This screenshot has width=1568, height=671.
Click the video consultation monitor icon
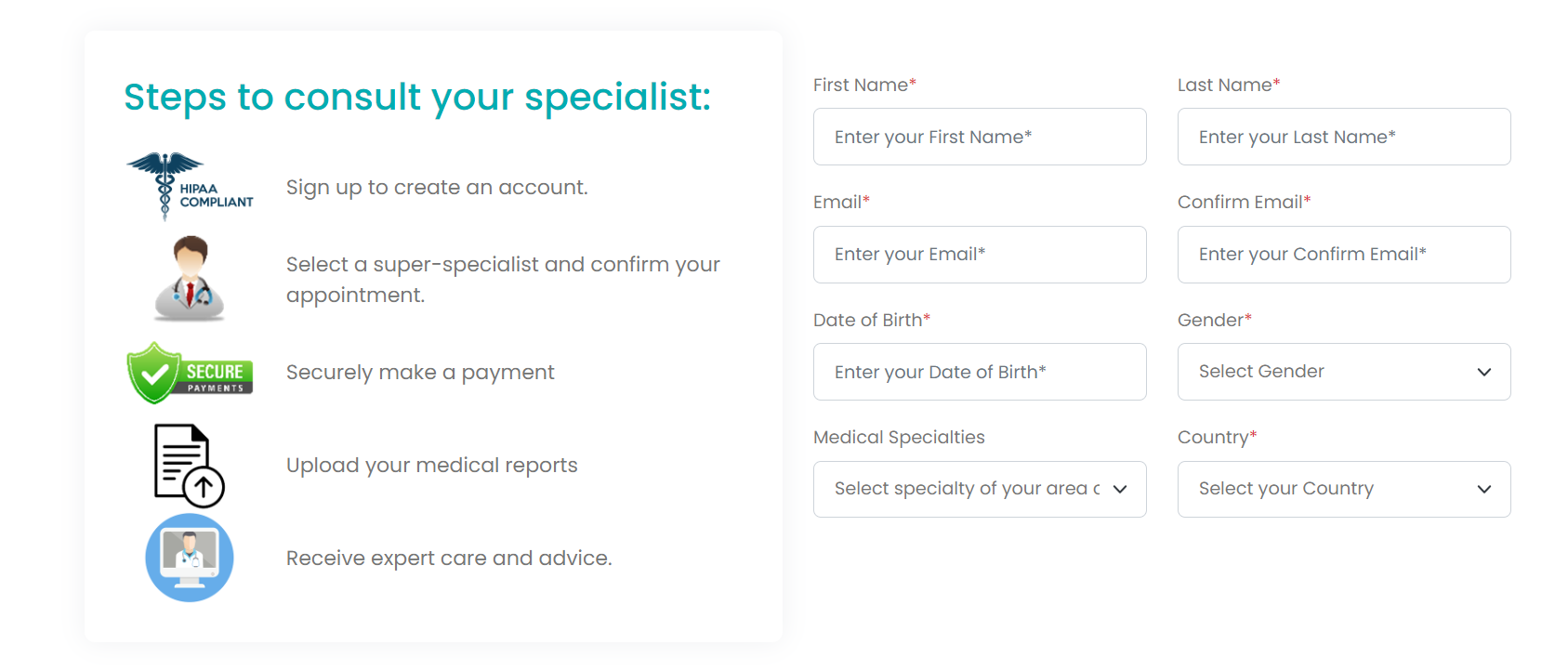190,558
